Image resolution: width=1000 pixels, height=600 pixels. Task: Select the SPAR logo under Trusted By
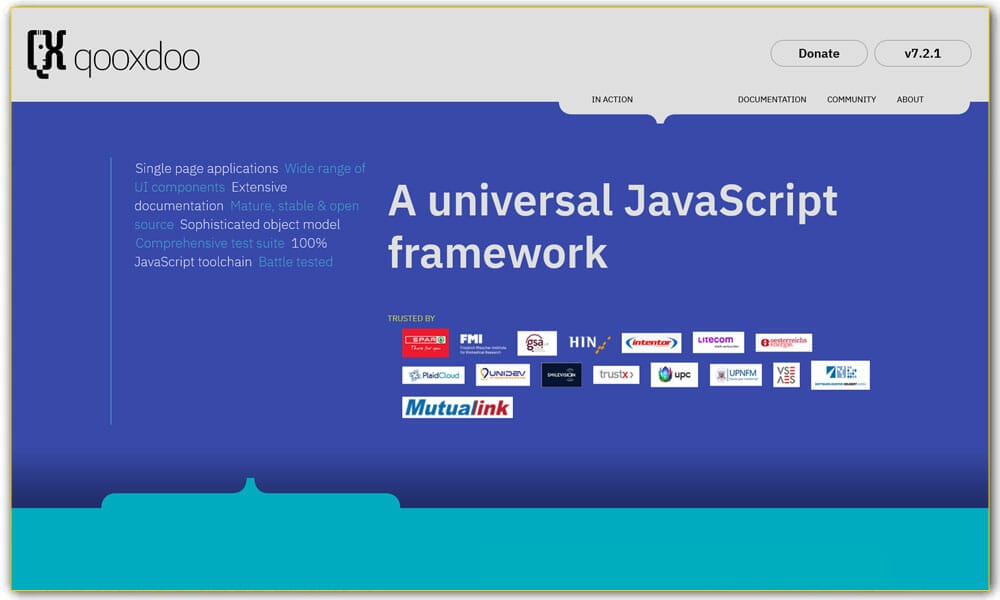[427, 341]
